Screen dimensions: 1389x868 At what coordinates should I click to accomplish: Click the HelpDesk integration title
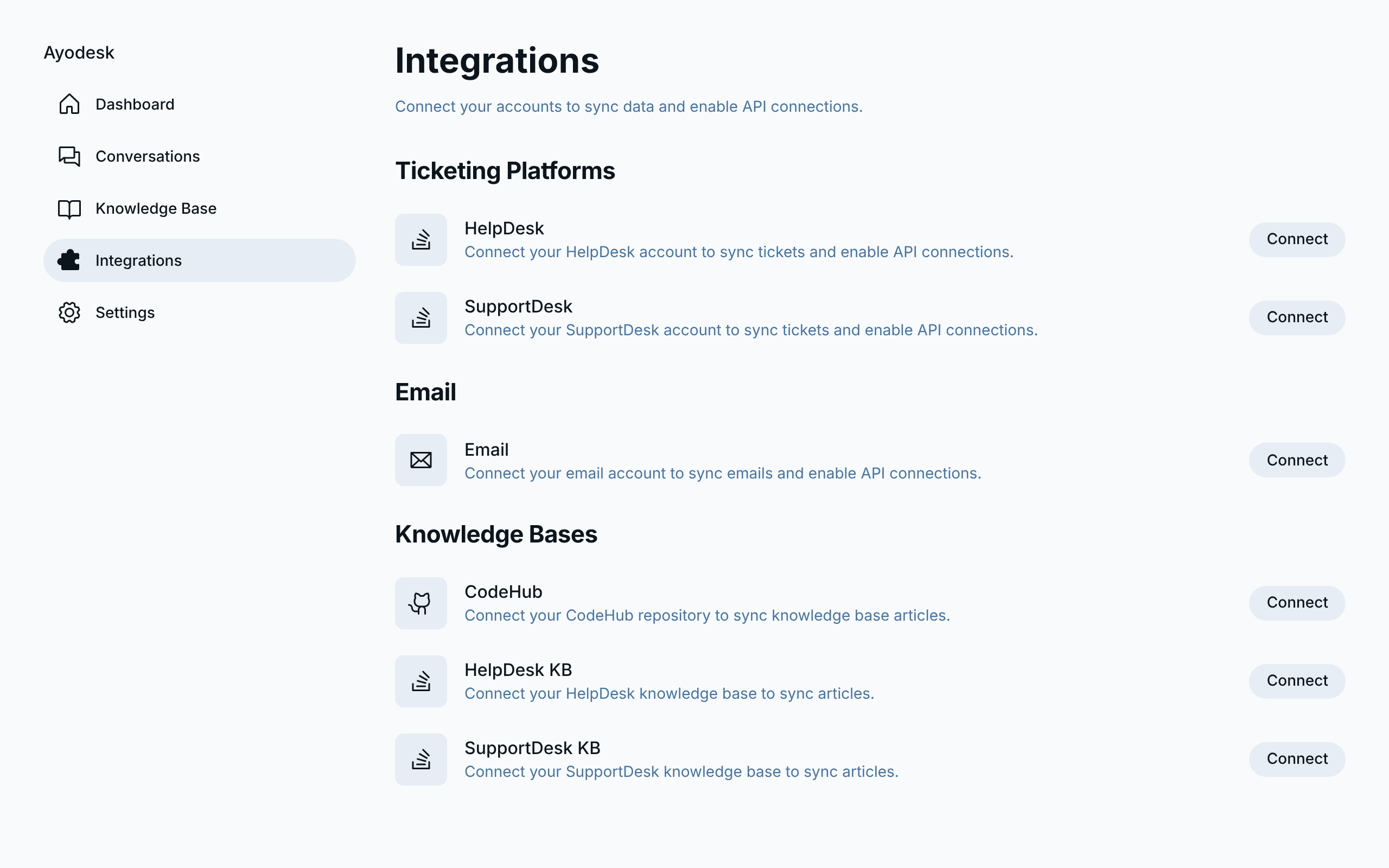[x=504, y=228]
